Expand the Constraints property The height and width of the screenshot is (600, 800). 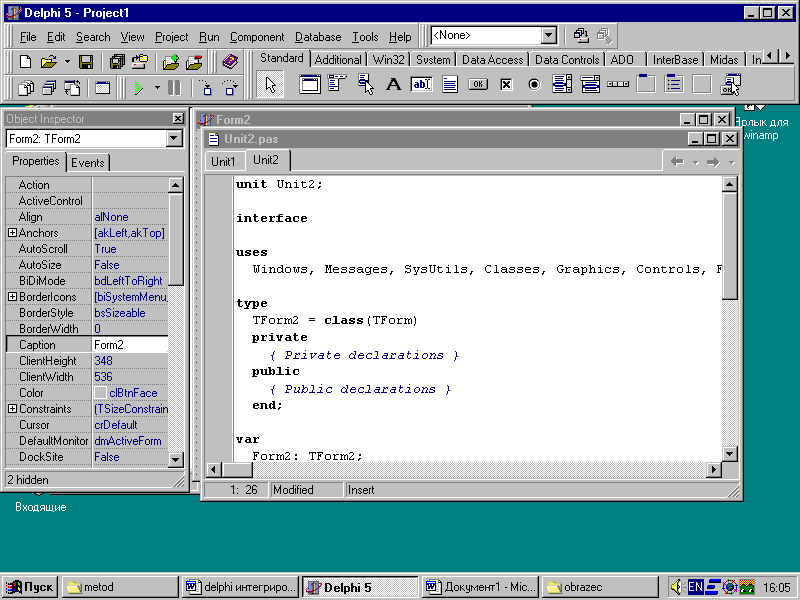tap(12, 409)
